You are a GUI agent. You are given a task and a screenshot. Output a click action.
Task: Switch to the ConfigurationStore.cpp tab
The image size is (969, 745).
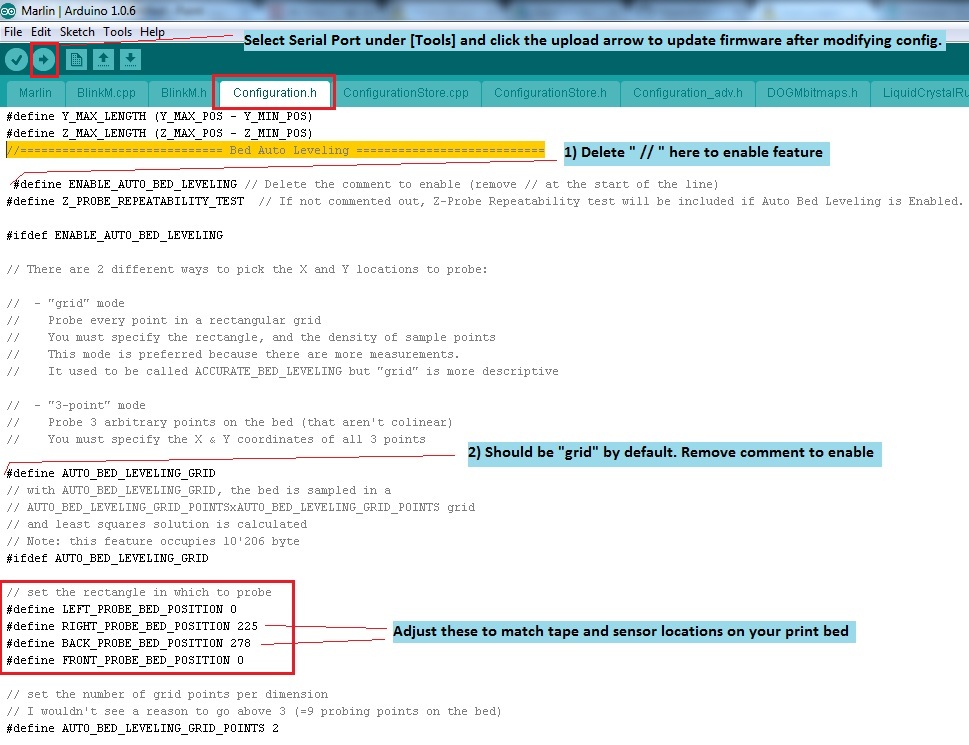tap(405, 93)
